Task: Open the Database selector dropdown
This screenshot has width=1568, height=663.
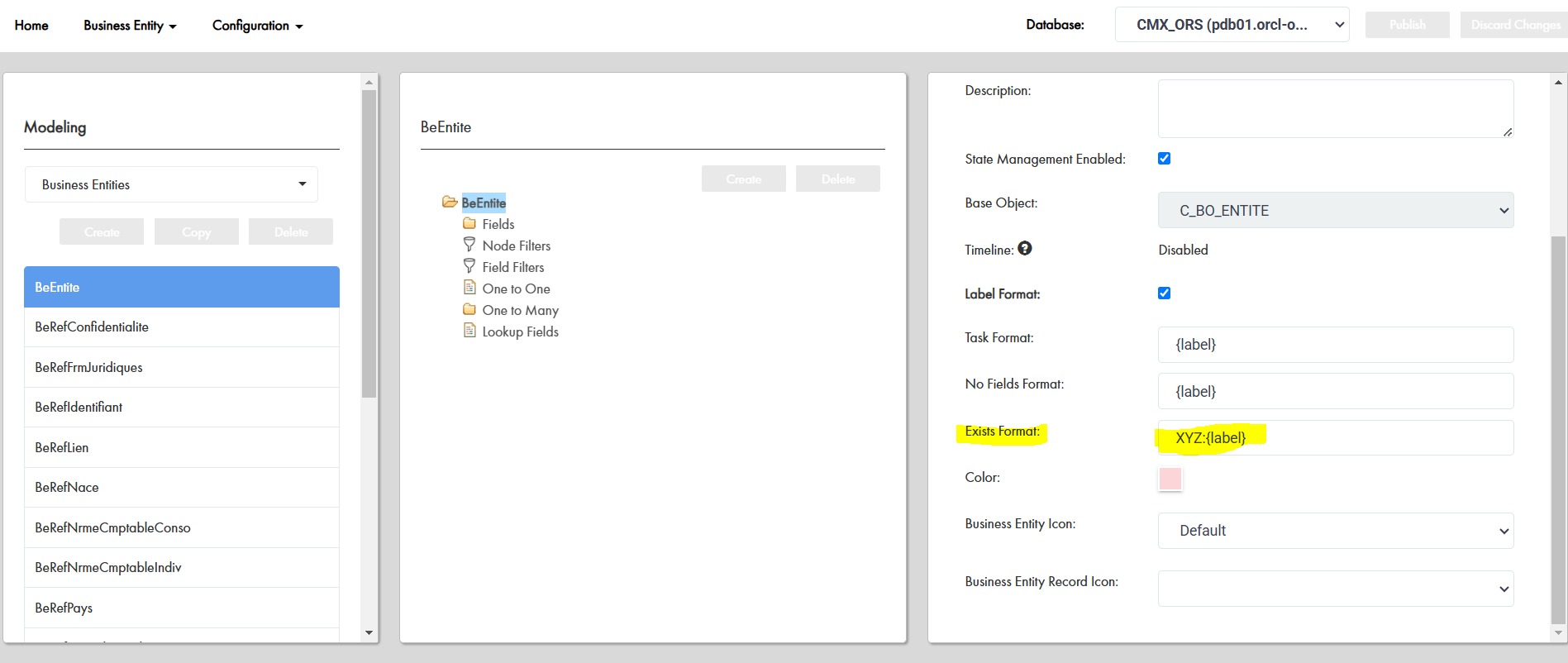Action: click(x=1232, y=25)
